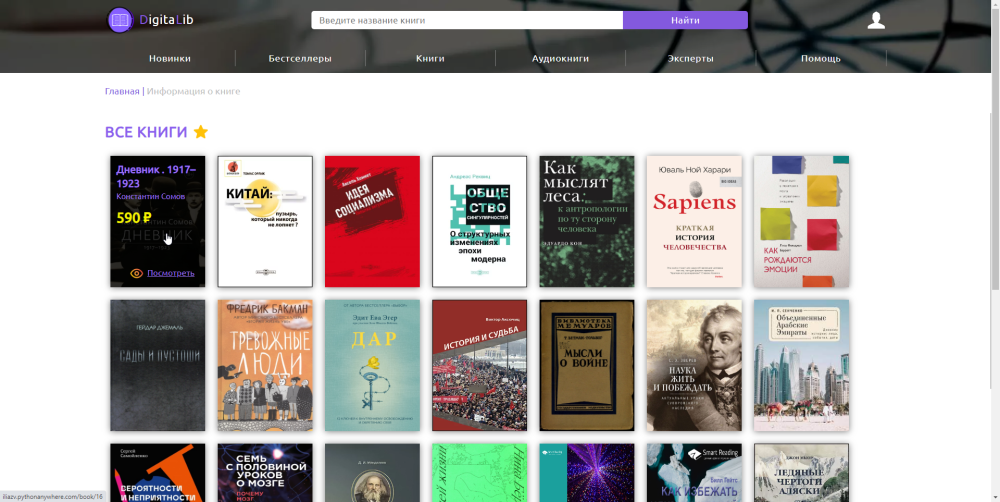Navigate to the Эксперты page
Viewport: 1000px width, 502px height.
[690, 58]
